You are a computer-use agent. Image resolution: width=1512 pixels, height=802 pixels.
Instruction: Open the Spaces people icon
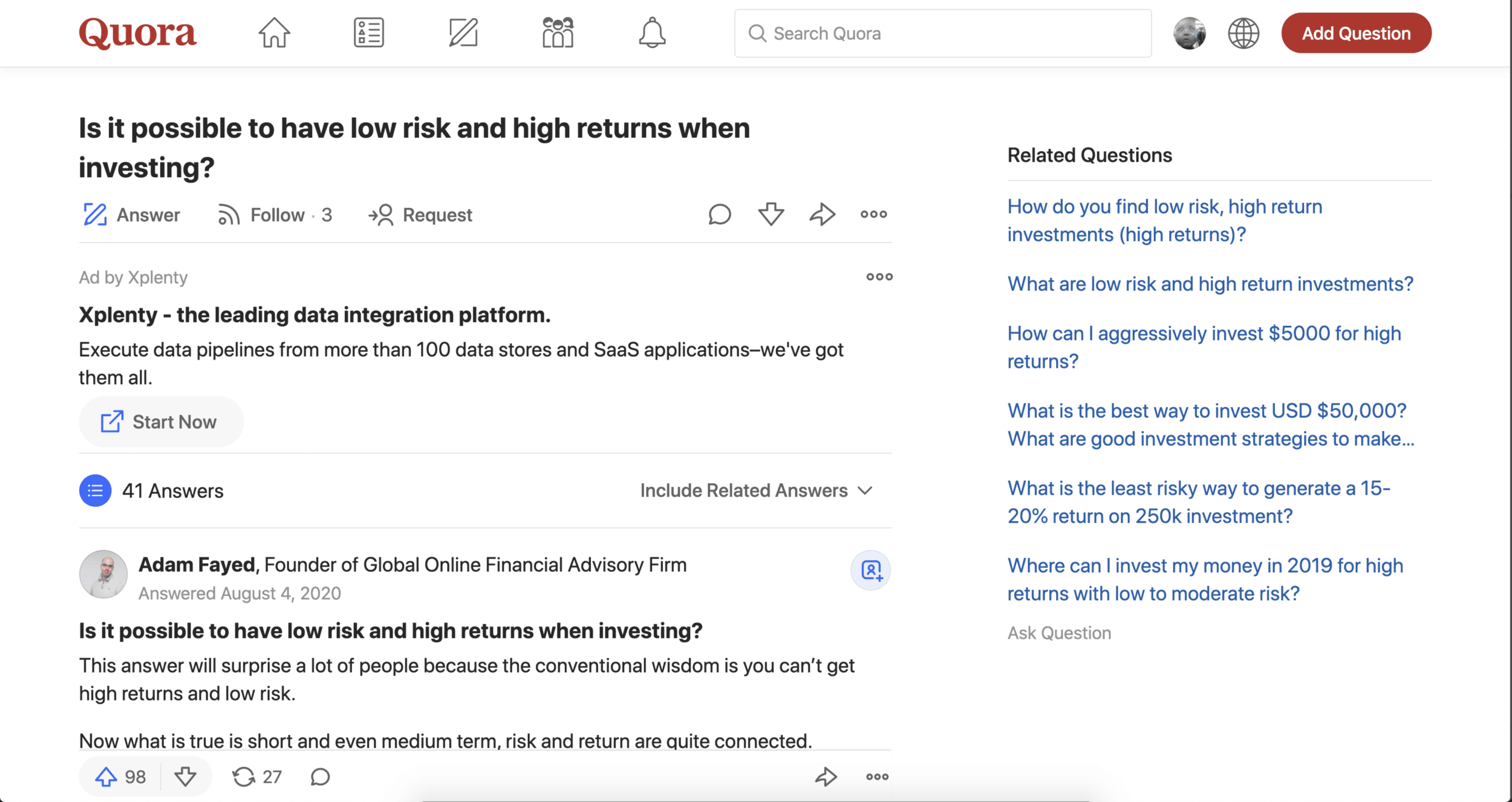558,33
